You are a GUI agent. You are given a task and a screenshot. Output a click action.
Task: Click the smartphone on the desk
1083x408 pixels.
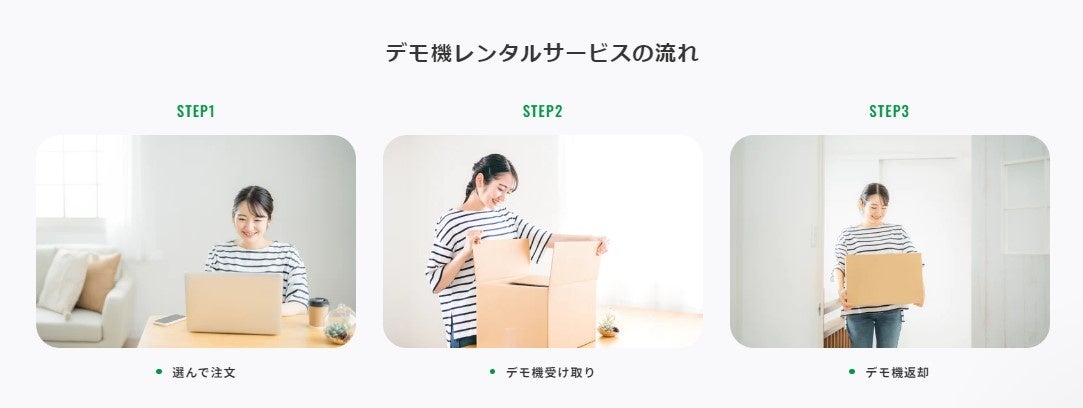pos(169,320)
